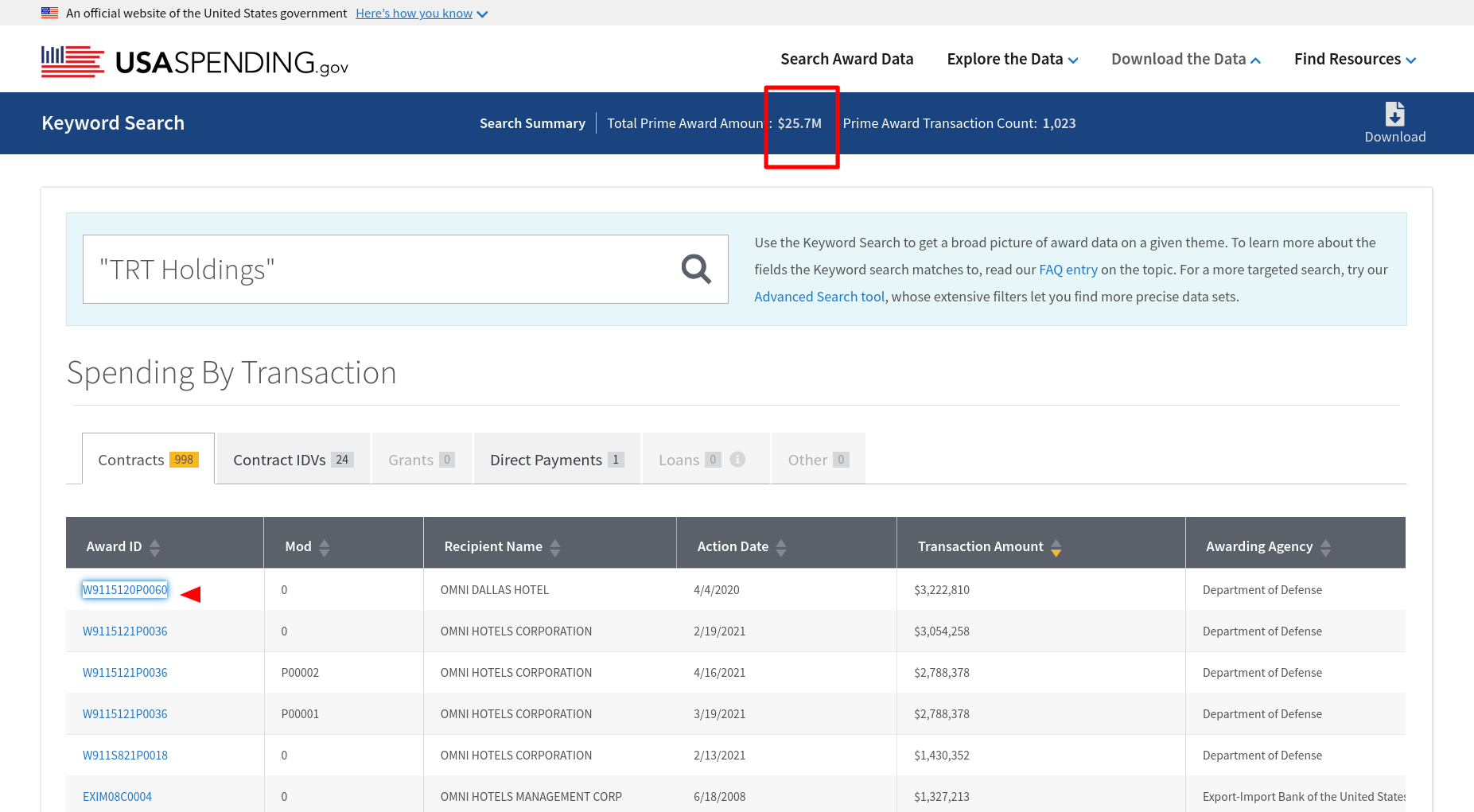
Task: Click action date 6/18/2008
Action: tap(720, 796)
